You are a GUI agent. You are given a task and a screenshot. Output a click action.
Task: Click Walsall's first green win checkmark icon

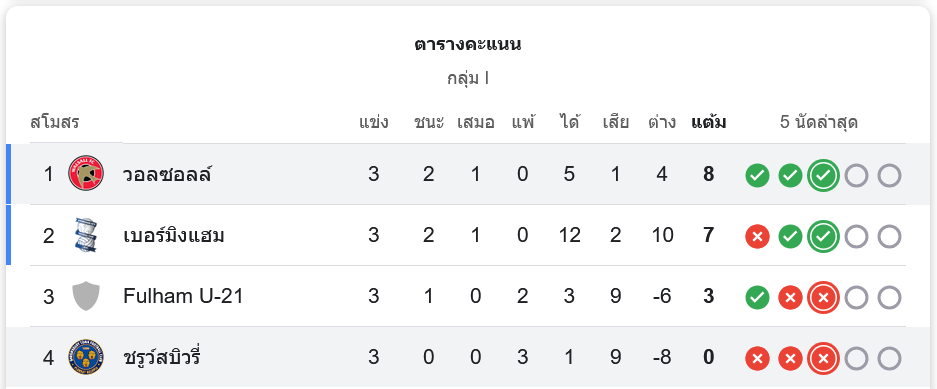[757, 176]
